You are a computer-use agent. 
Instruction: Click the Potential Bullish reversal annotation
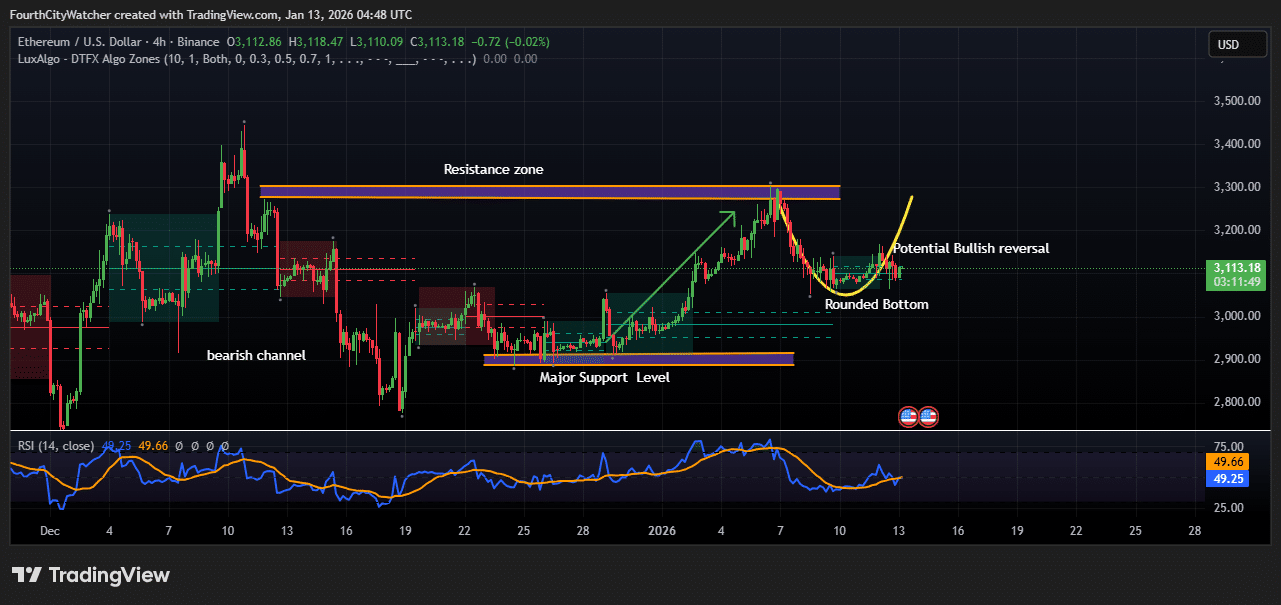pyautogui.click(x=971, y=248)
